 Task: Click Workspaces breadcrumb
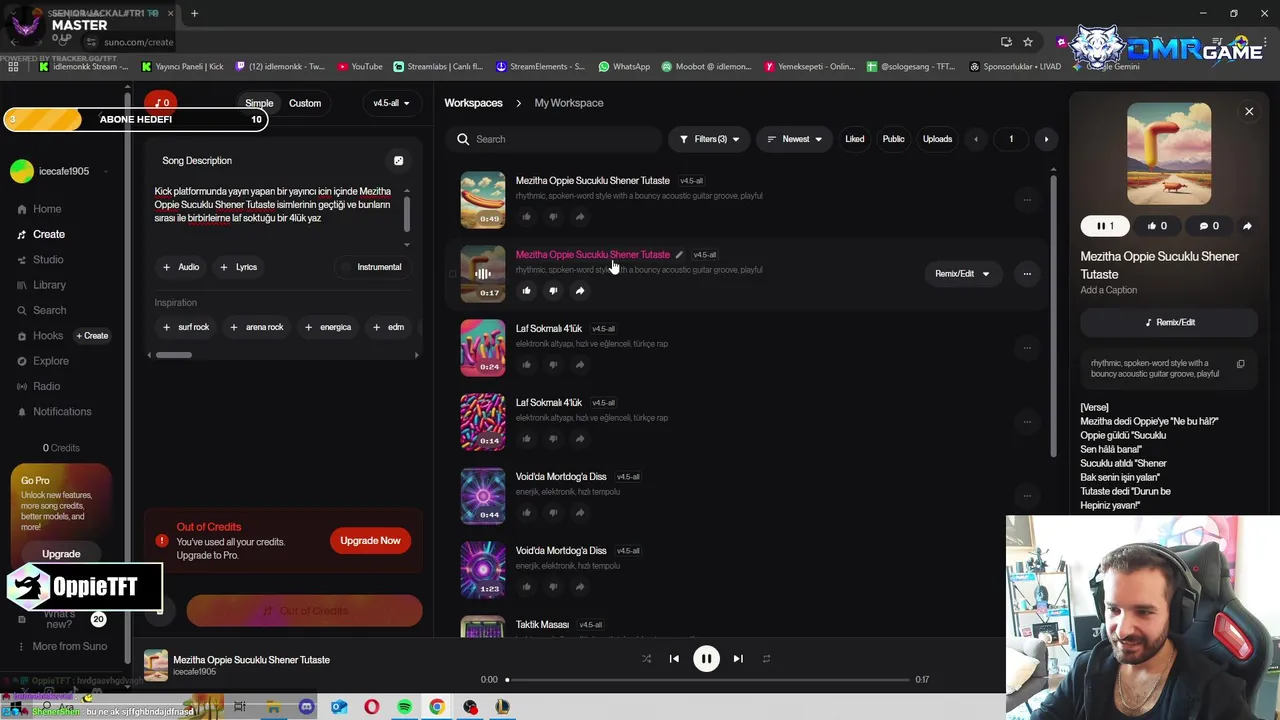[473, 103]
